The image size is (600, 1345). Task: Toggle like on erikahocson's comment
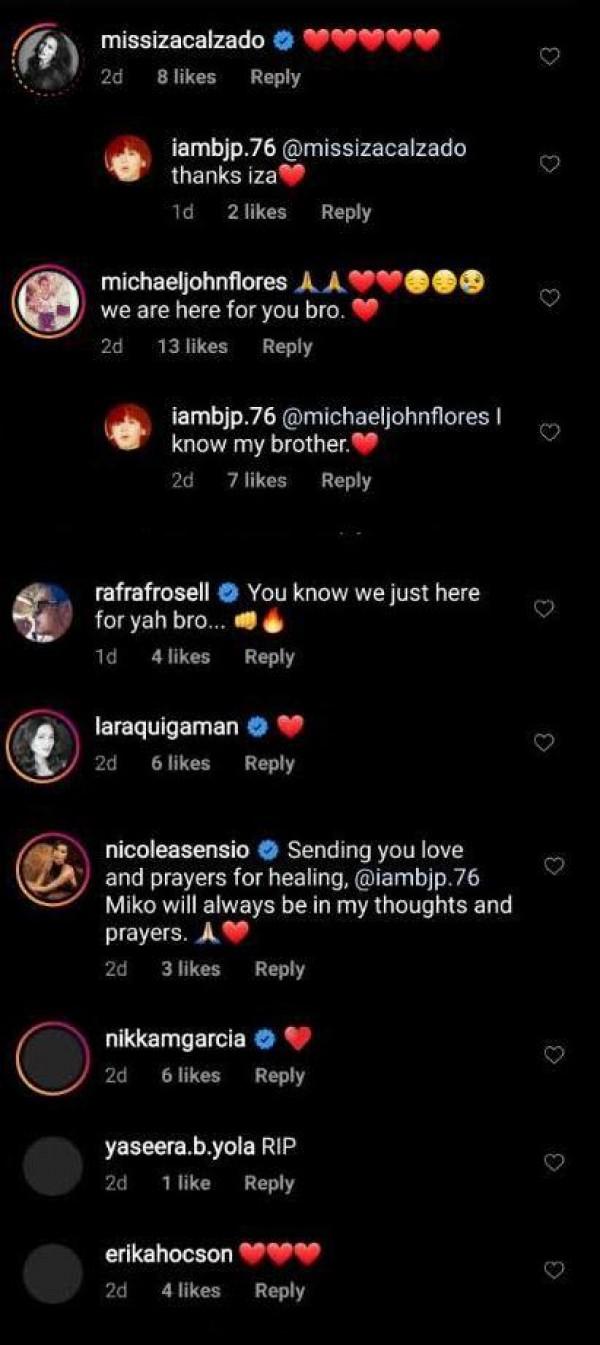[x=553, y=1270]
